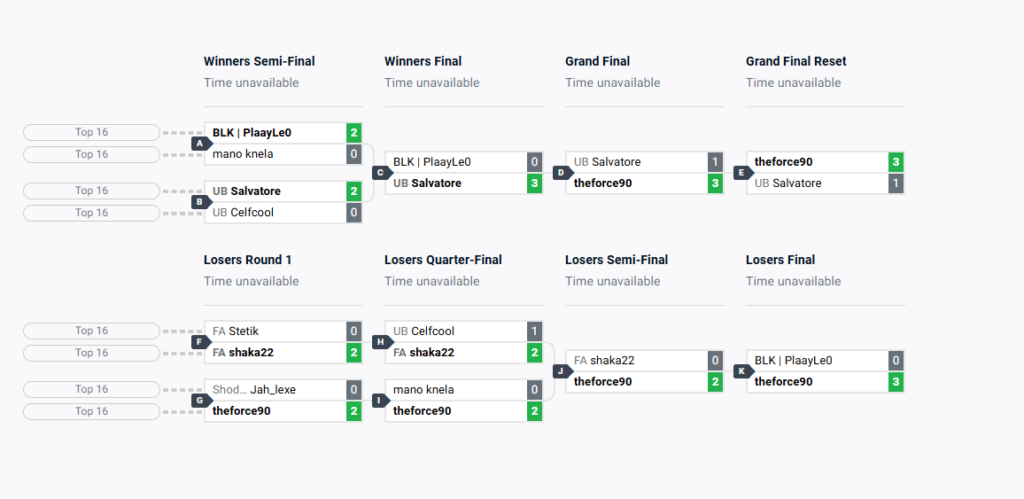The height and width of the screenshot is (499, 1024).
Task: Click the match E badge in Grand Final Reset
Action: 742,172
